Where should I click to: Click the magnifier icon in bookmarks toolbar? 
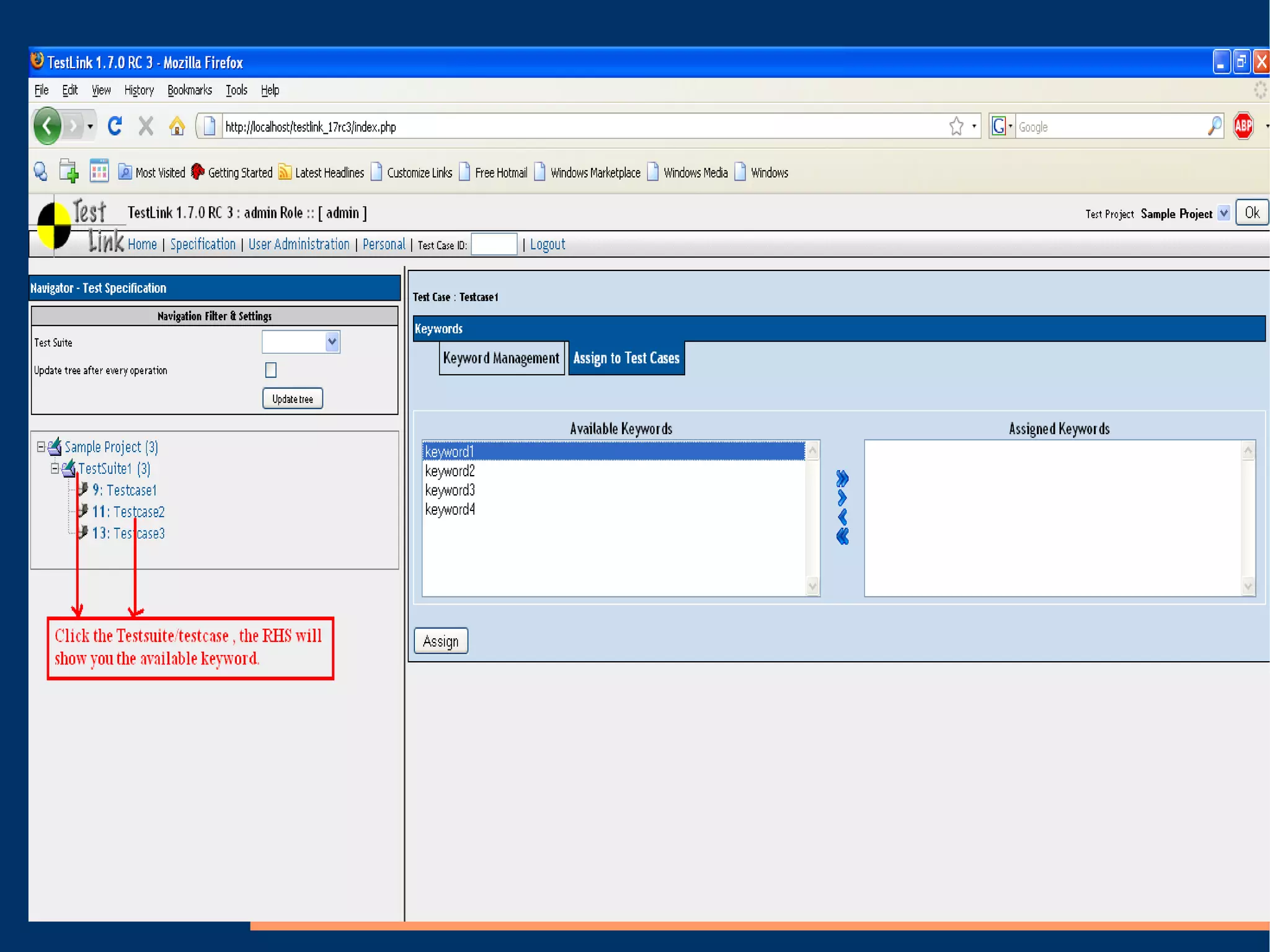pos(41,172)
